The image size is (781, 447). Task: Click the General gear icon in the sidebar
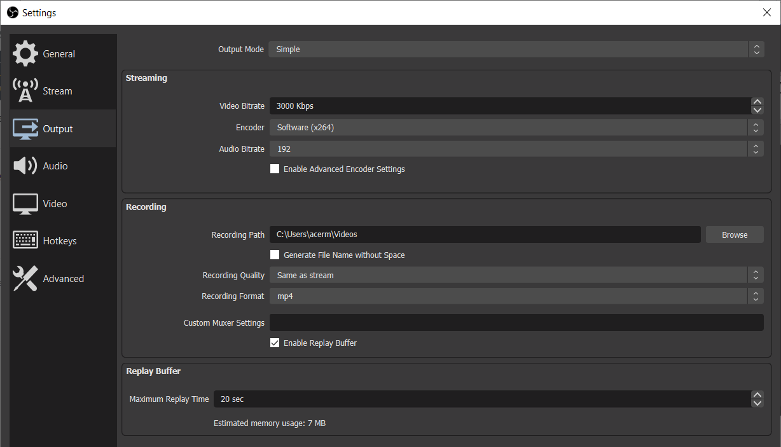coord(25,53)
